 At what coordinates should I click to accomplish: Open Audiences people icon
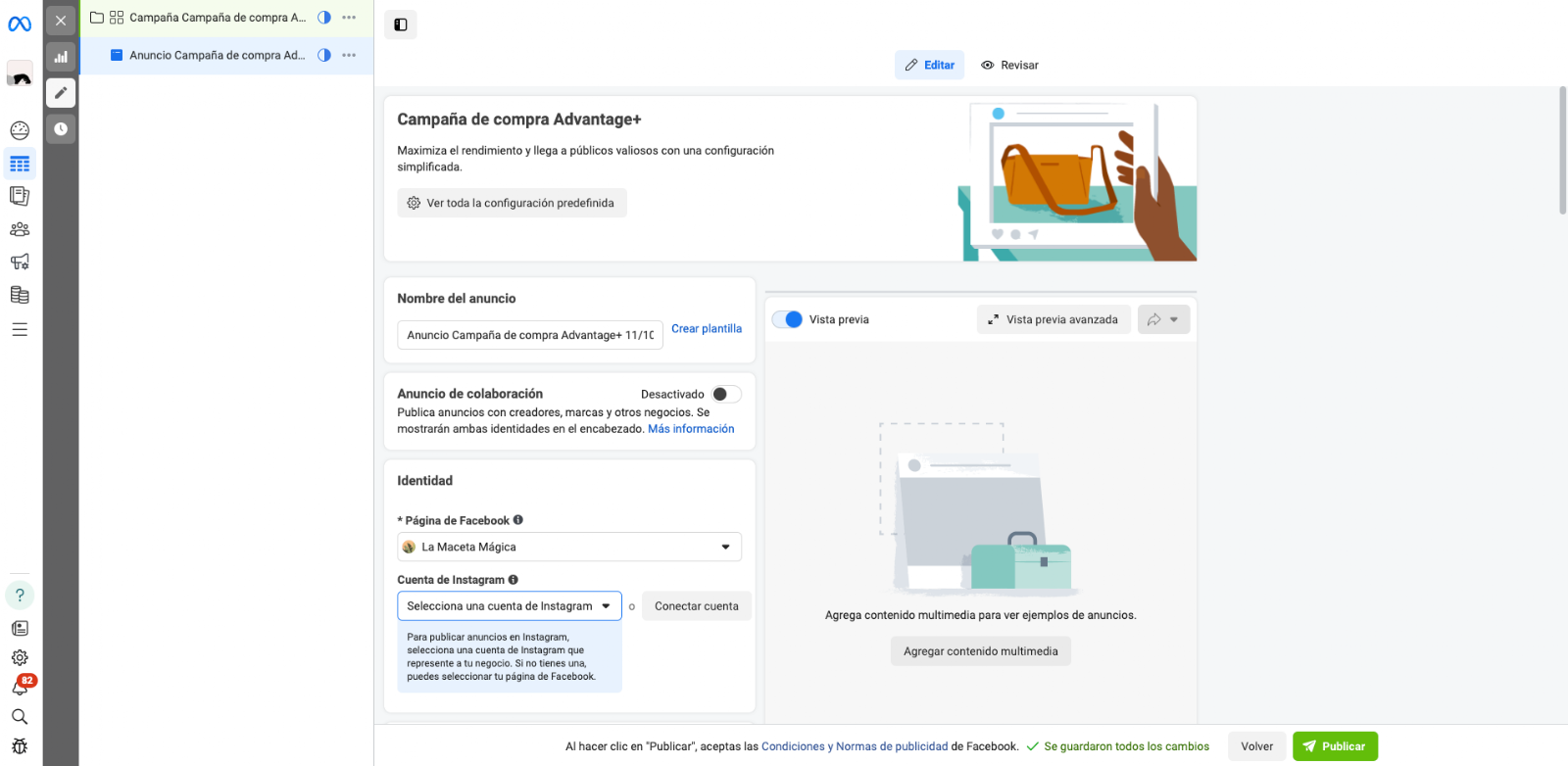20,229
